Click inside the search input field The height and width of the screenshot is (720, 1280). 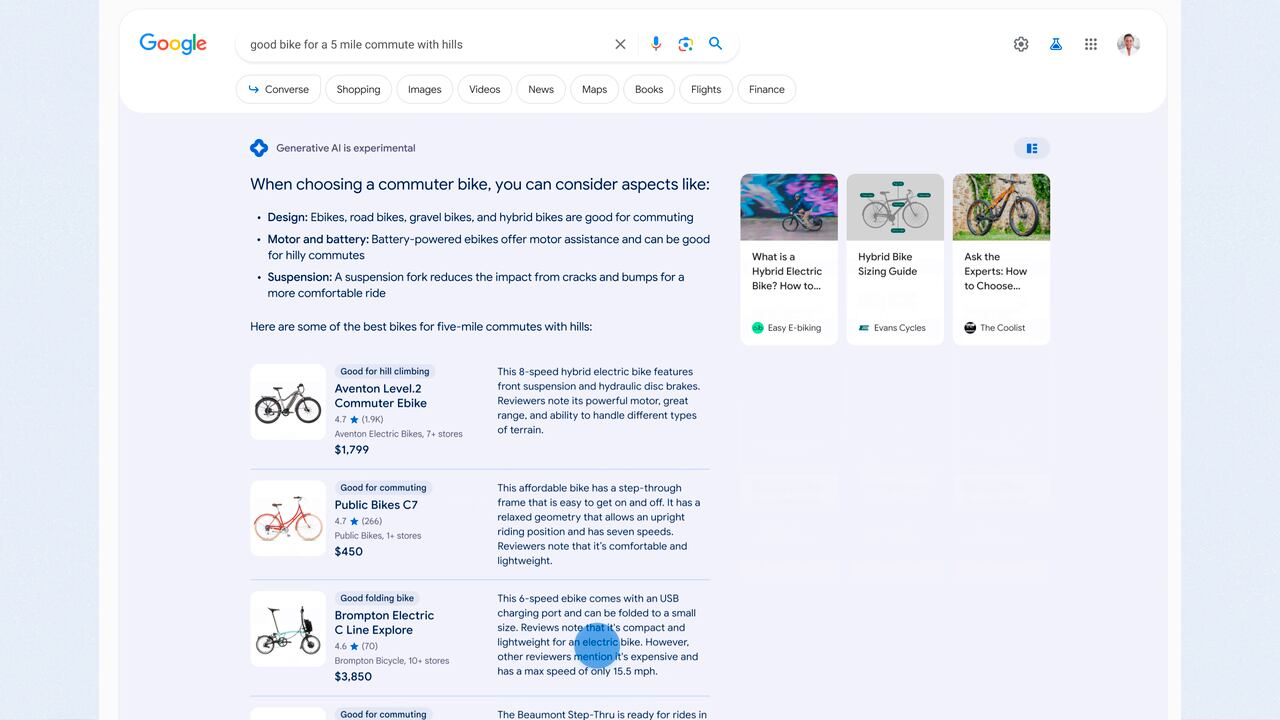[420, 44]
